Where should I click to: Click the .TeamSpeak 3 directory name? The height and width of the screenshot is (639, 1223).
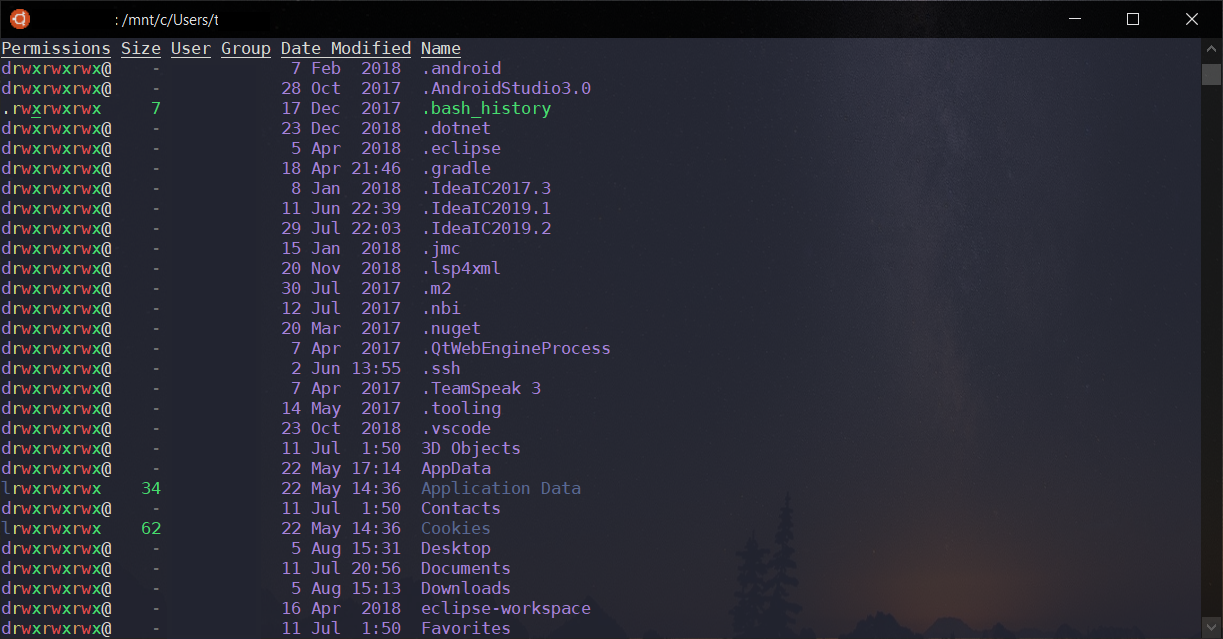481,388
